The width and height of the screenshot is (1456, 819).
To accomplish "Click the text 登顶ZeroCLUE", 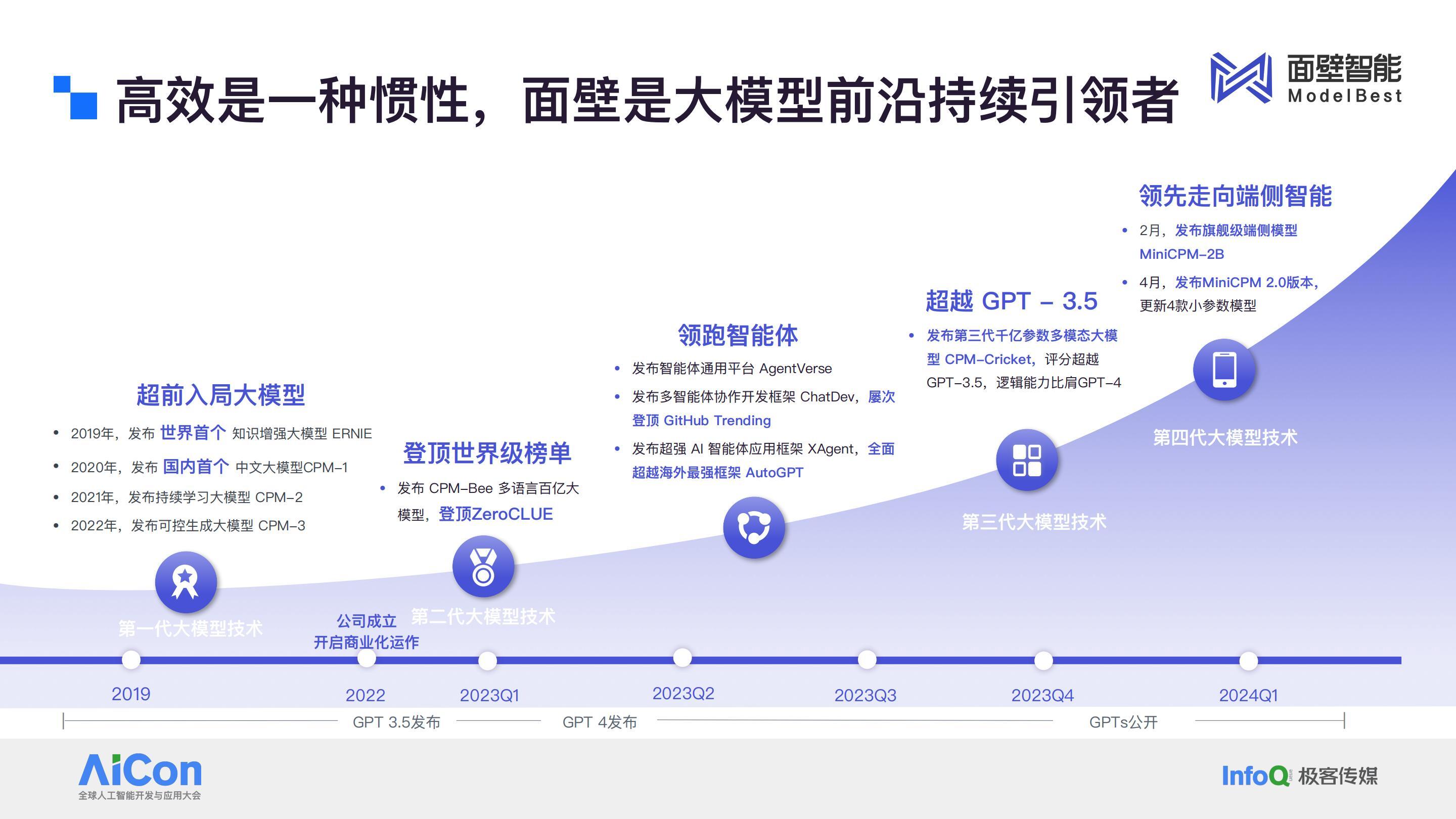I will click(495, 514).
